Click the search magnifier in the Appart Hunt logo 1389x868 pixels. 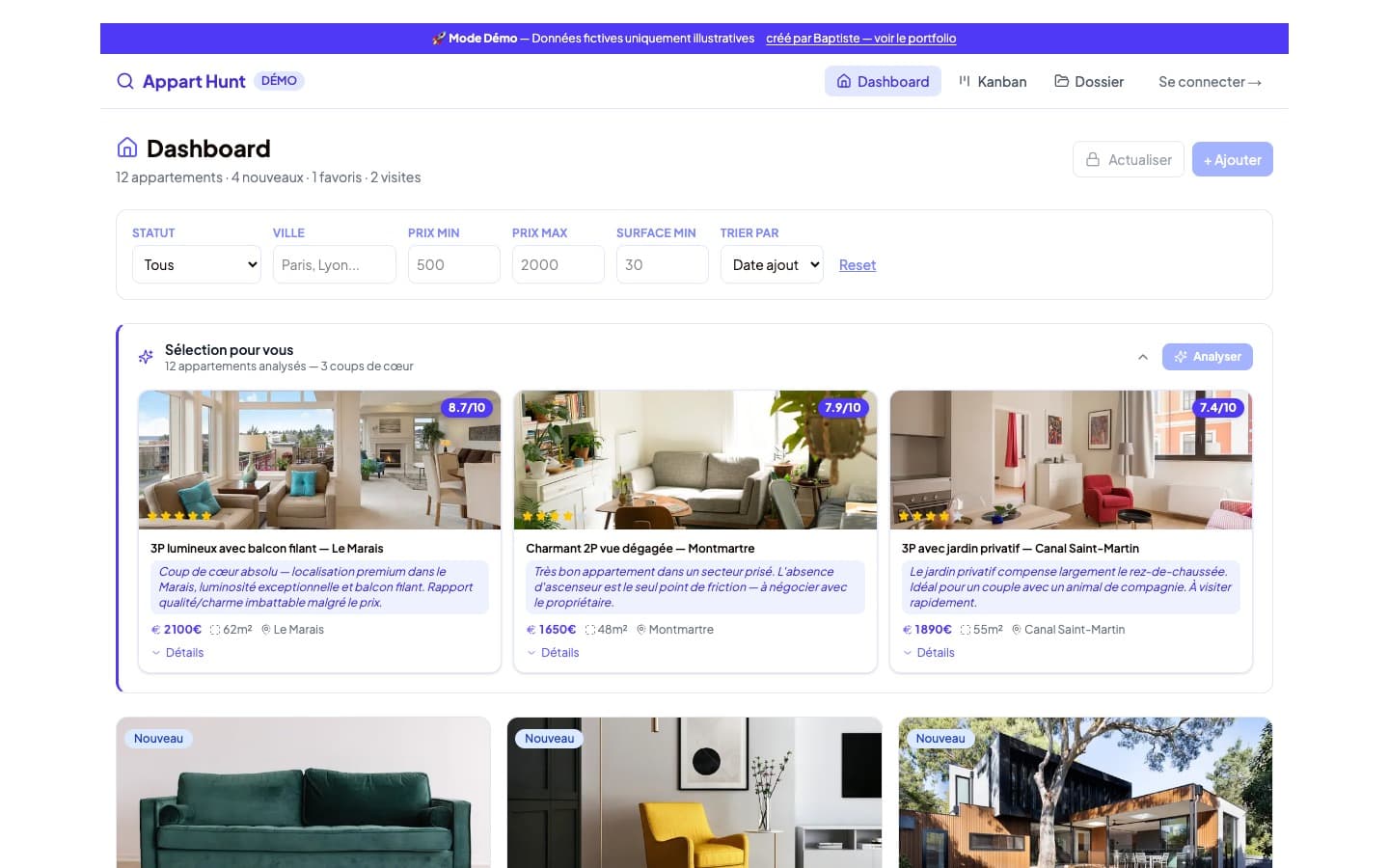(x=124, y=81)
